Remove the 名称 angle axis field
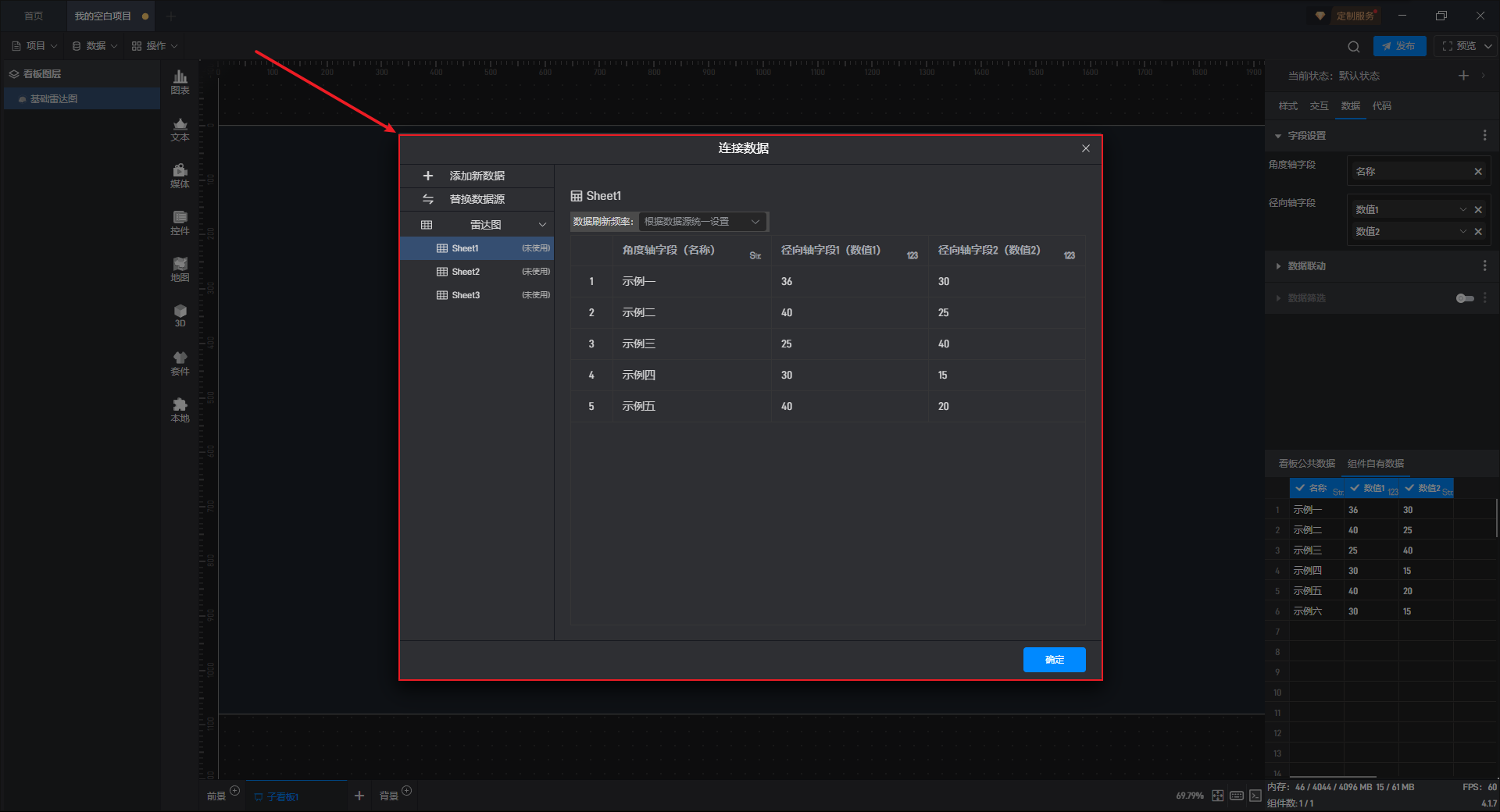The width and height of the screenshot is (1500, 812). point(1478,172)
